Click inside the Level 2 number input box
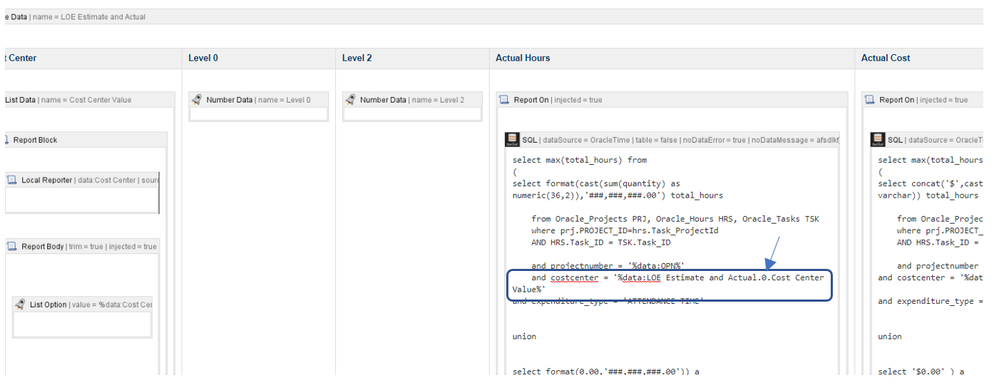Screen dimensions: 999x388 click(x=412, y=114)
